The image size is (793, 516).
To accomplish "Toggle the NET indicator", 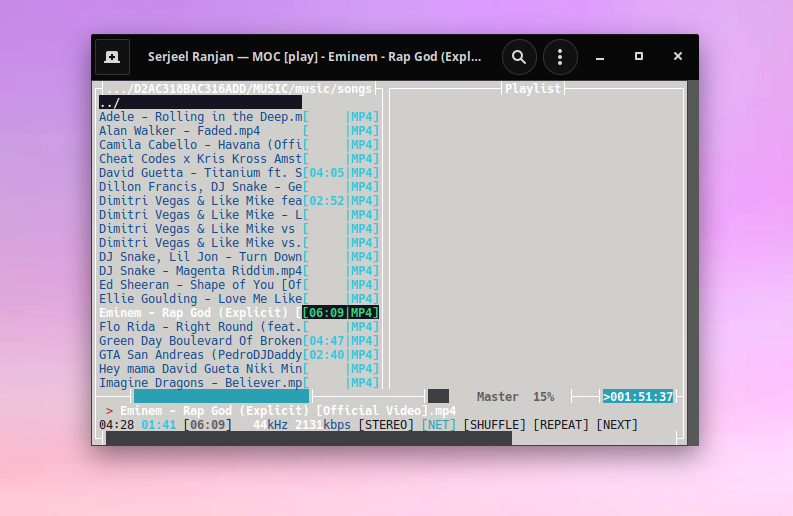I will point(438,424).
